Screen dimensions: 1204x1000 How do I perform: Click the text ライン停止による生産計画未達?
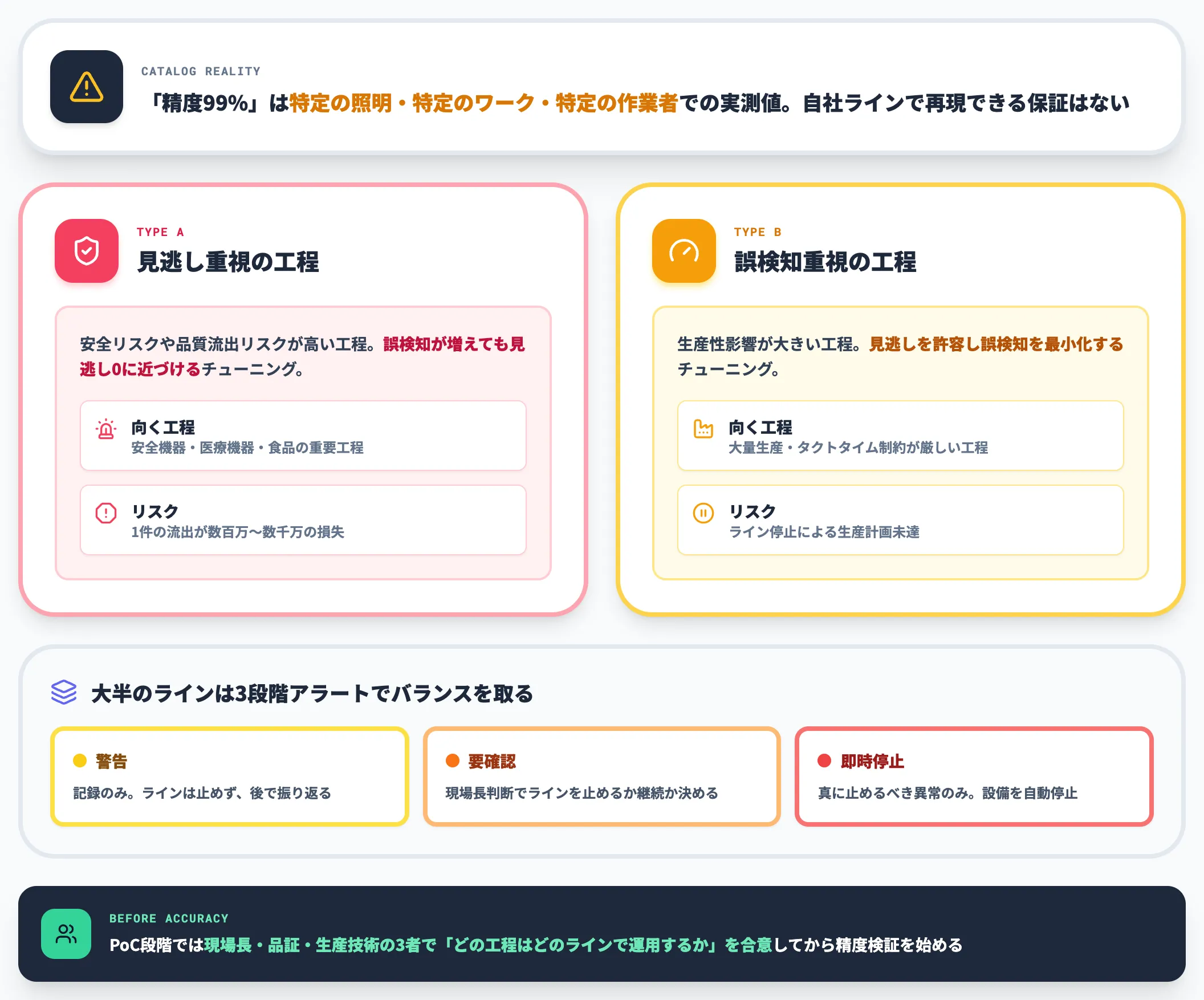click(824, 532)
